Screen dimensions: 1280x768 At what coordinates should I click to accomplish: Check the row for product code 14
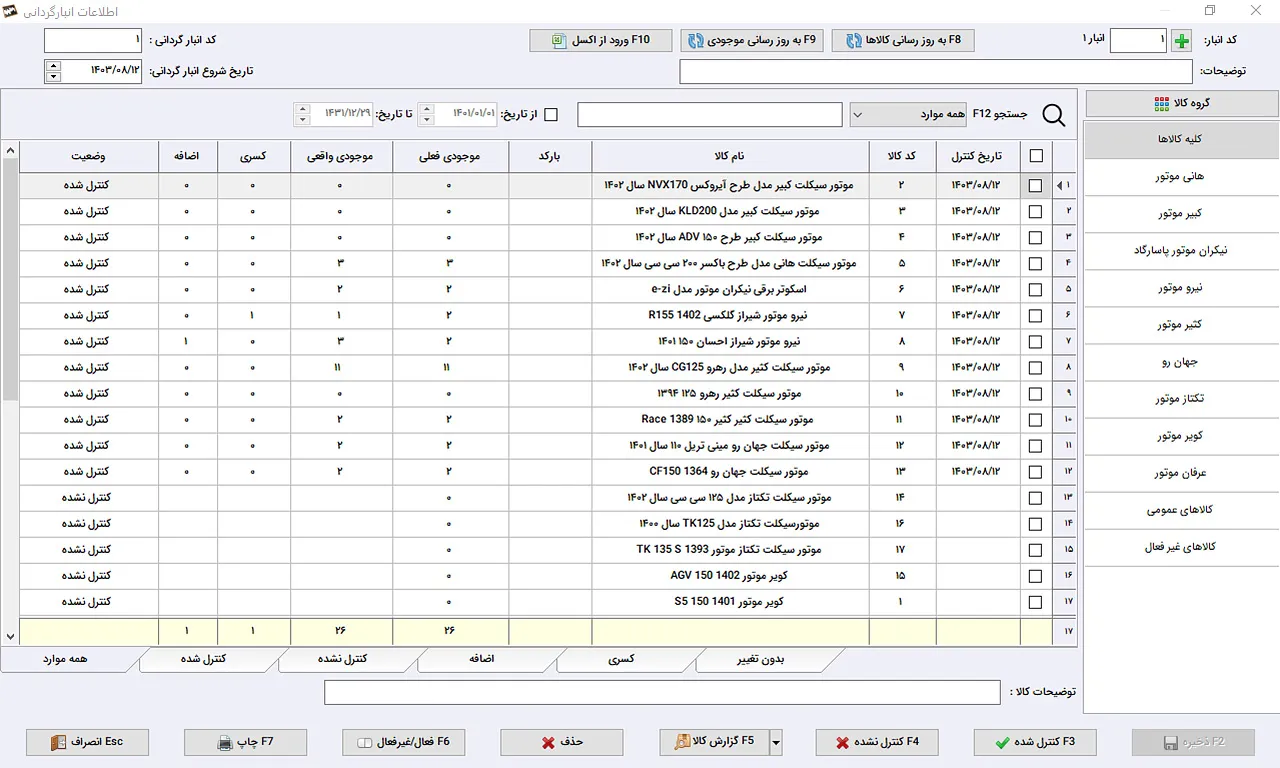pos(1035,498)
